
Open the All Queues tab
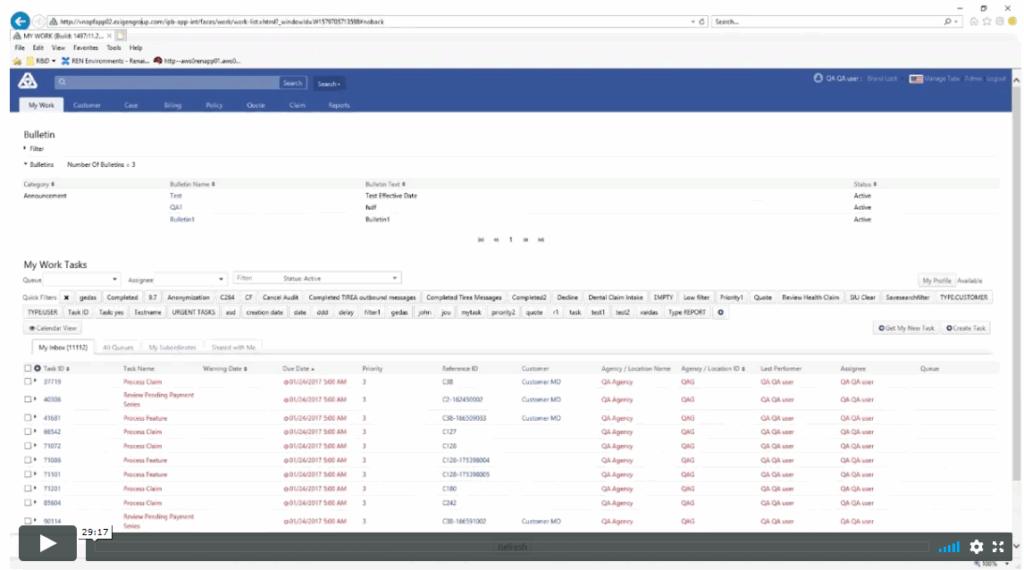click(118, 347)
